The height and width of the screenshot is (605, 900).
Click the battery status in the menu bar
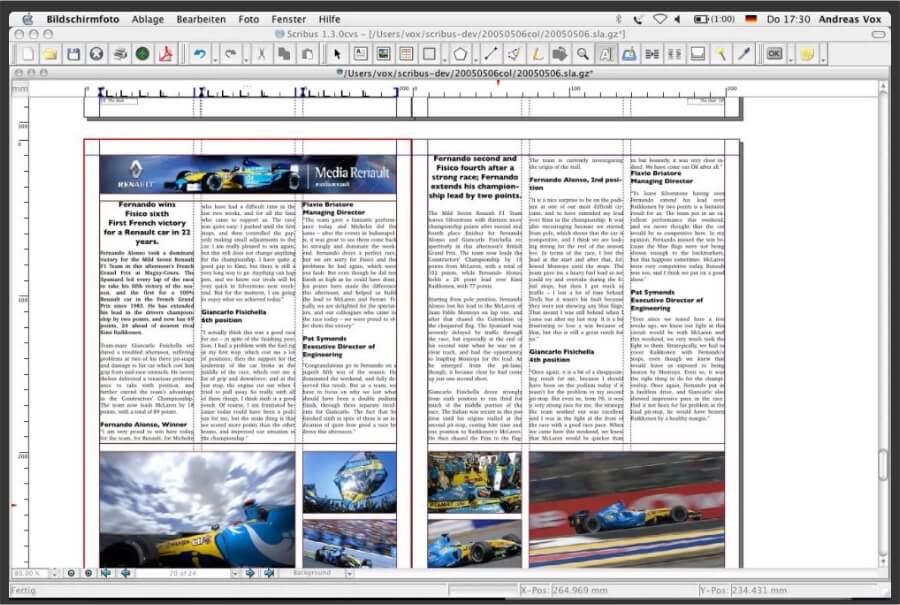pyautogui.click(x=714, y=20)
